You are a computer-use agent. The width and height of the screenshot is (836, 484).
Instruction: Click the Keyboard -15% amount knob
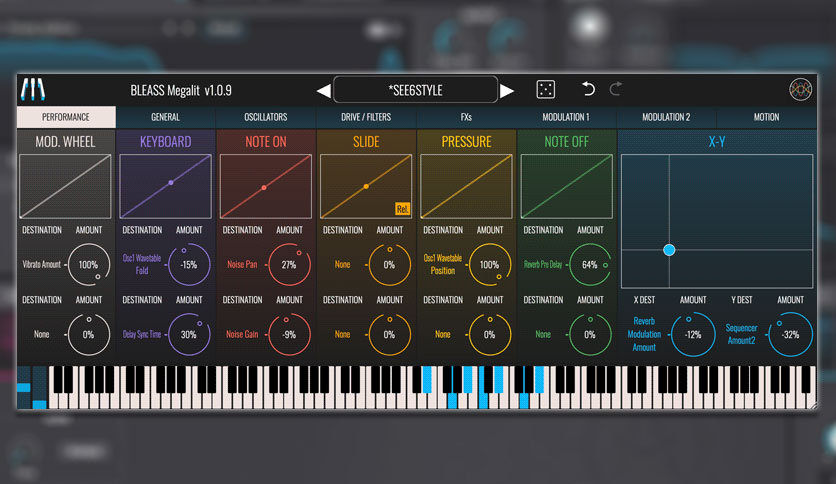(189, 265)
